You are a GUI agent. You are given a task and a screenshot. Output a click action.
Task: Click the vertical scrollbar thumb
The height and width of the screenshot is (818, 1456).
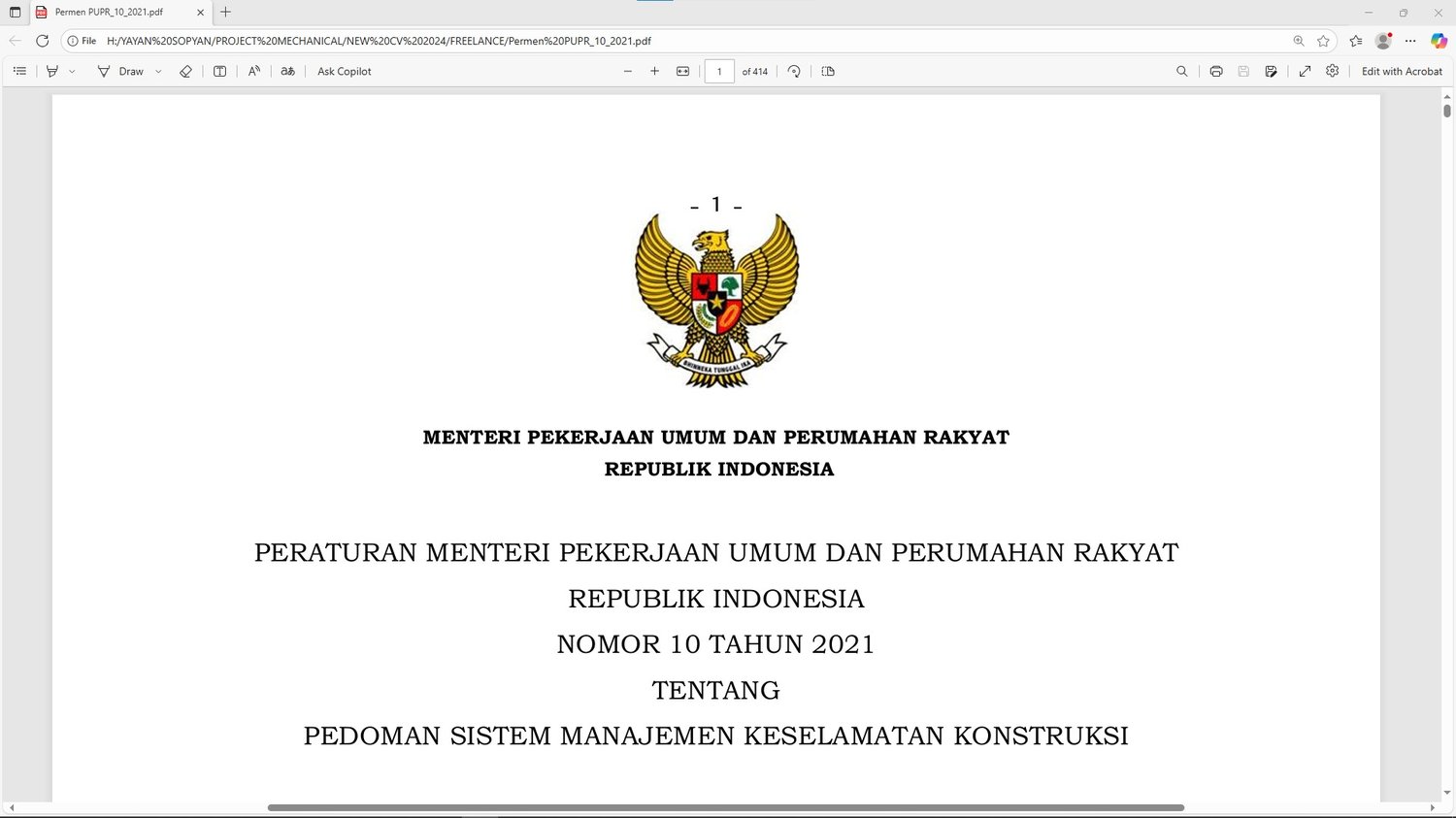(x=1447, y=111)
